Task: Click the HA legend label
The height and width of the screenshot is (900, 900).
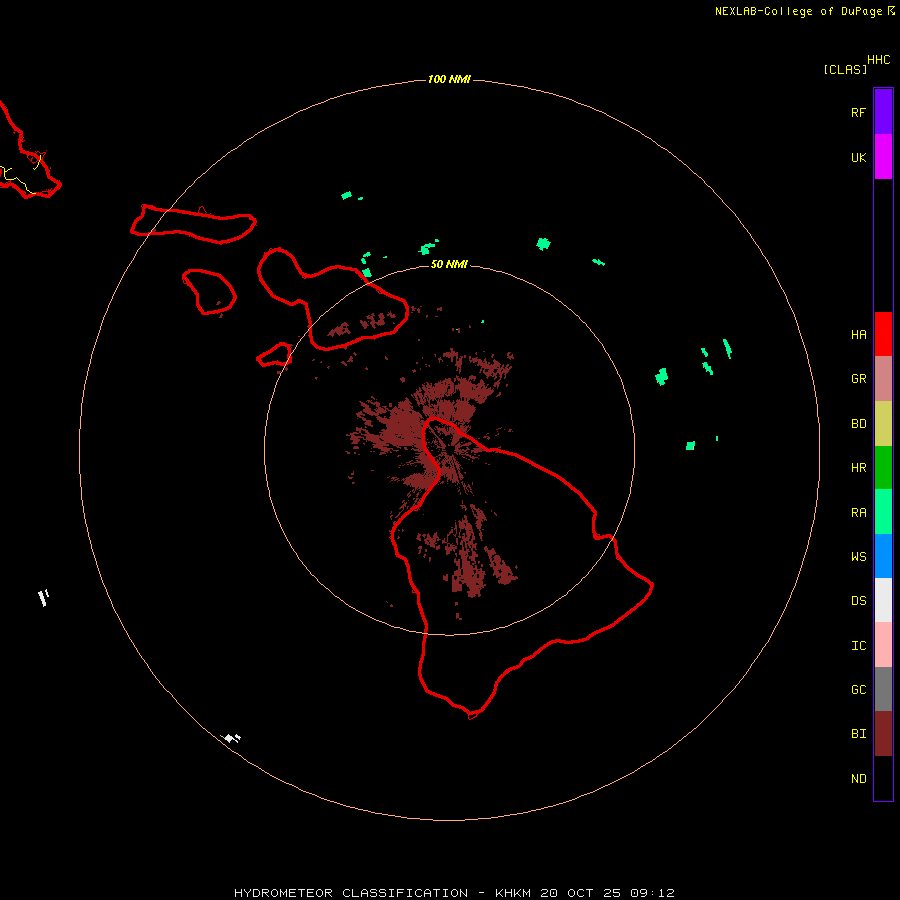Action: click(858, 334)
